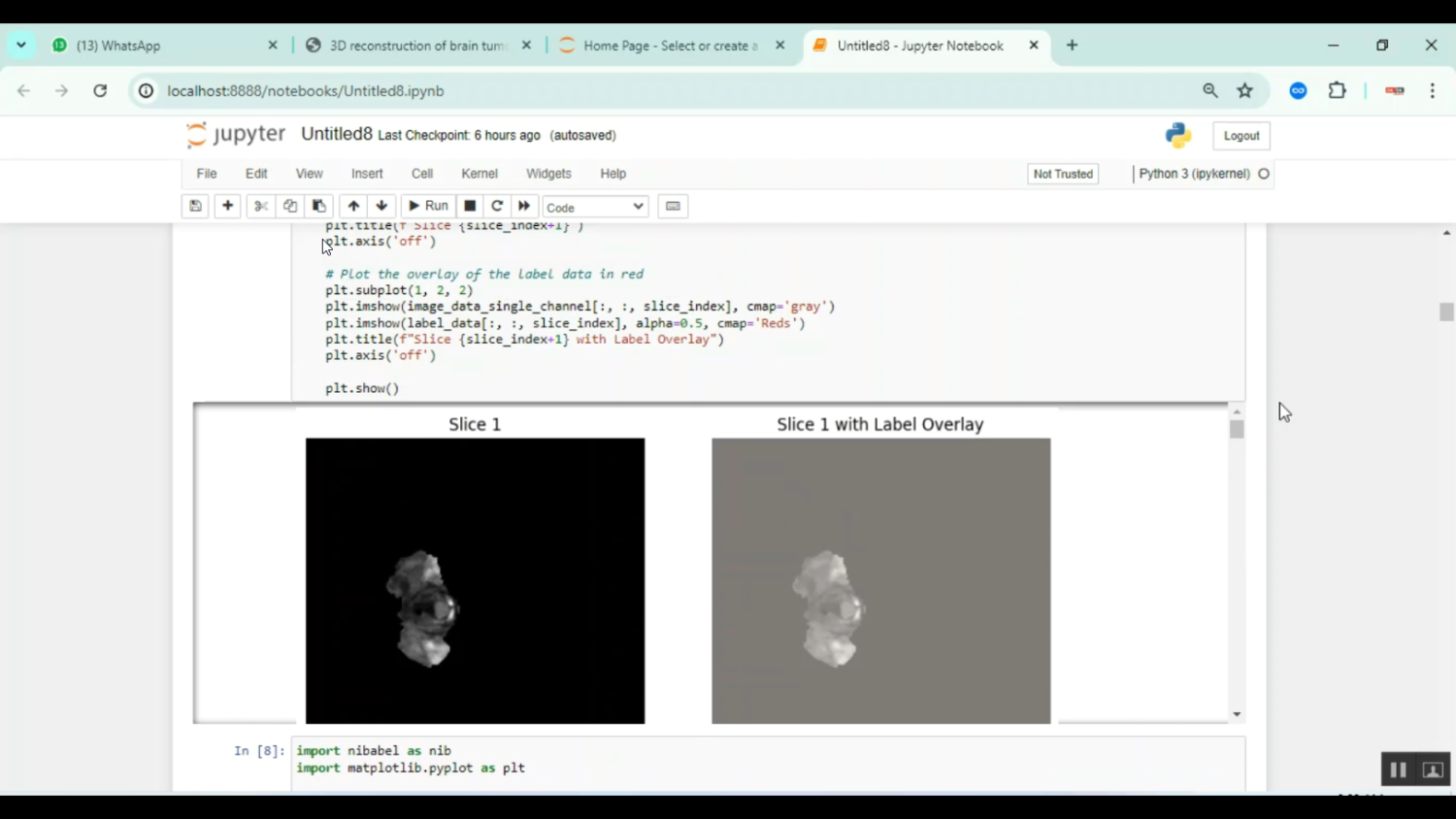Open the Cell menu
1456x819 pixels.
click(421, 174)
